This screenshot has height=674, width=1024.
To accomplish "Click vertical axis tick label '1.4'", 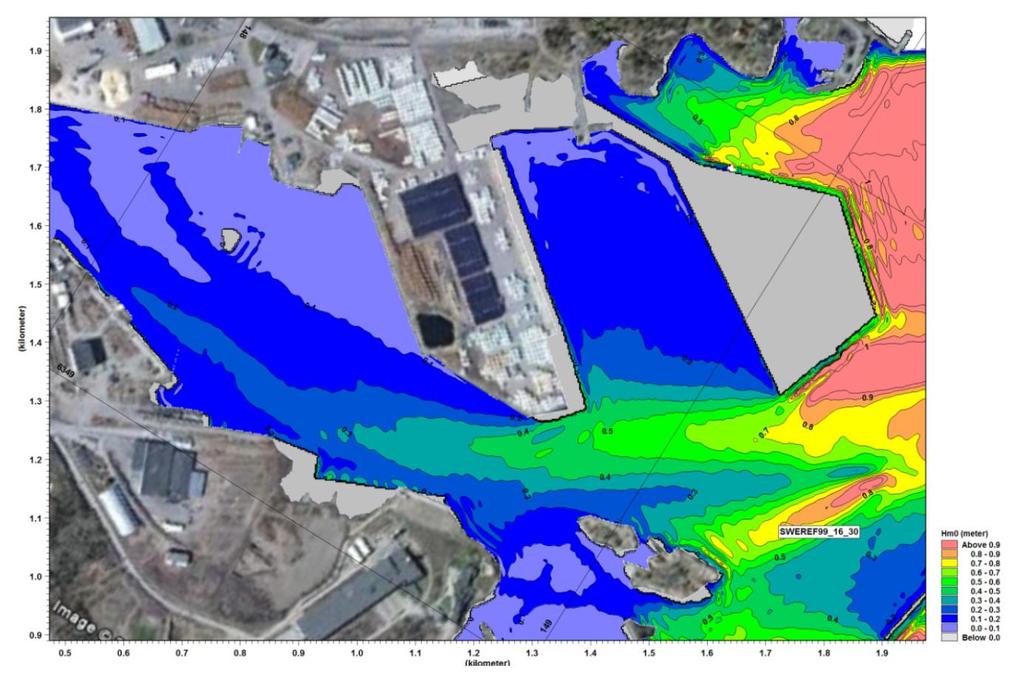I will 36,343.
